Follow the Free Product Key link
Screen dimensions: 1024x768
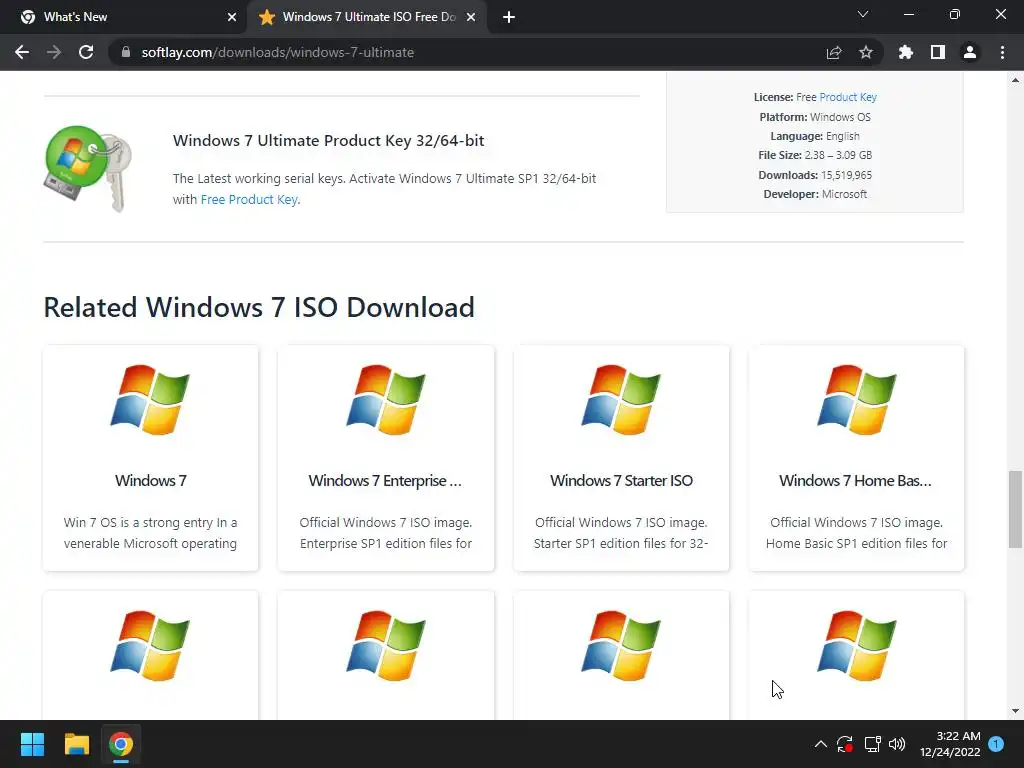tap(249, 199)
